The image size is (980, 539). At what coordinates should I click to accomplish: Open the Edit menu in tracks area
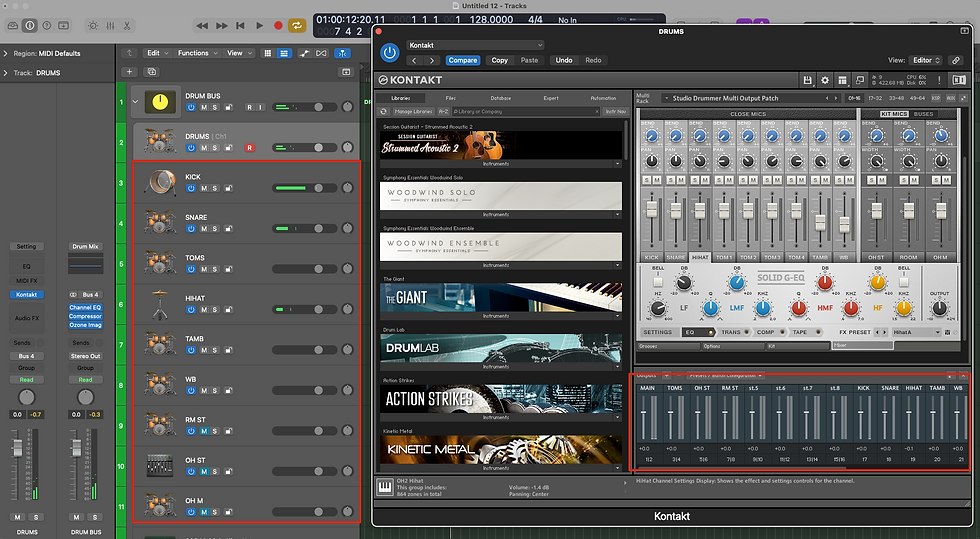pyautogui.click(x=157, y=53)
